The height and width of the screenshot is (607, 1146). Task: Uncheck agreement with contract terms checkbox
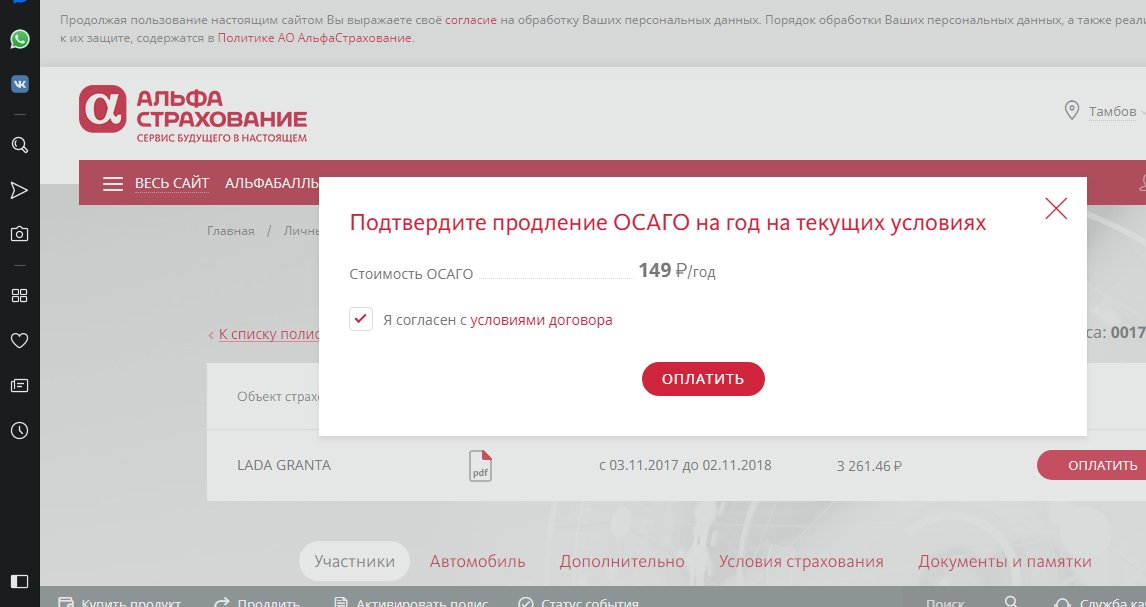pyautogui.click(x=361, y=319)
